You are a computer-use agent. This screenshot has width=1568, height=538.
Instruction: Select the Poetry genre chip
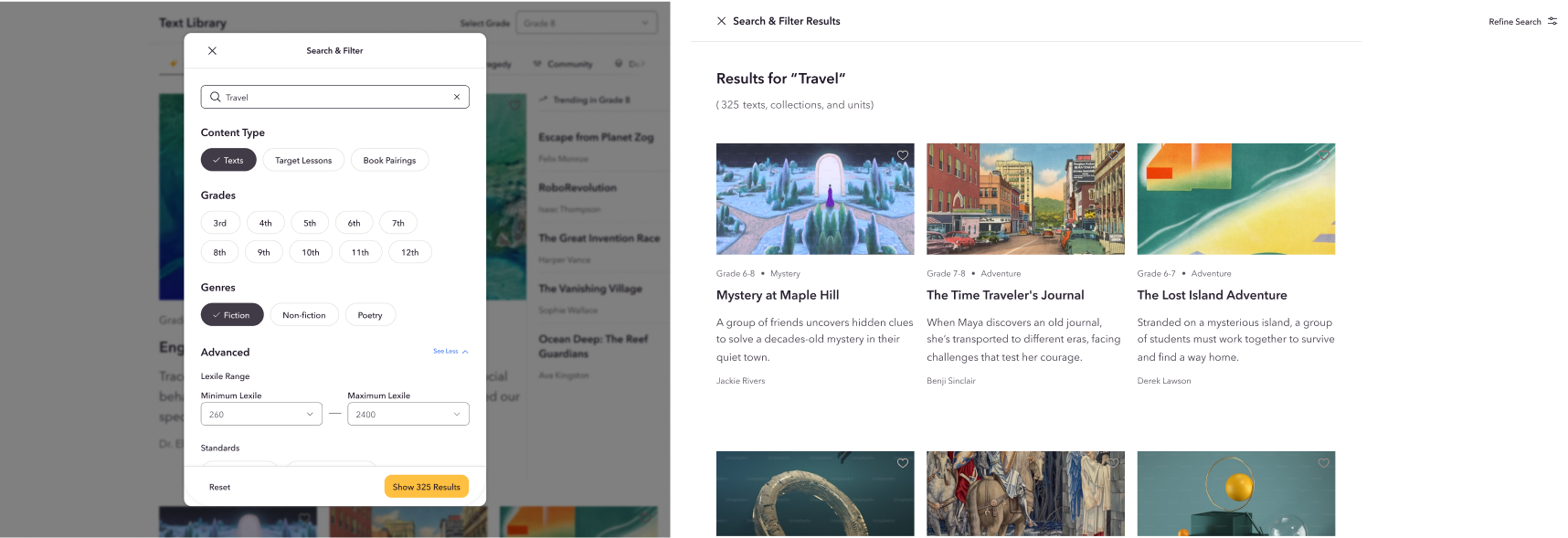[370, 315]
